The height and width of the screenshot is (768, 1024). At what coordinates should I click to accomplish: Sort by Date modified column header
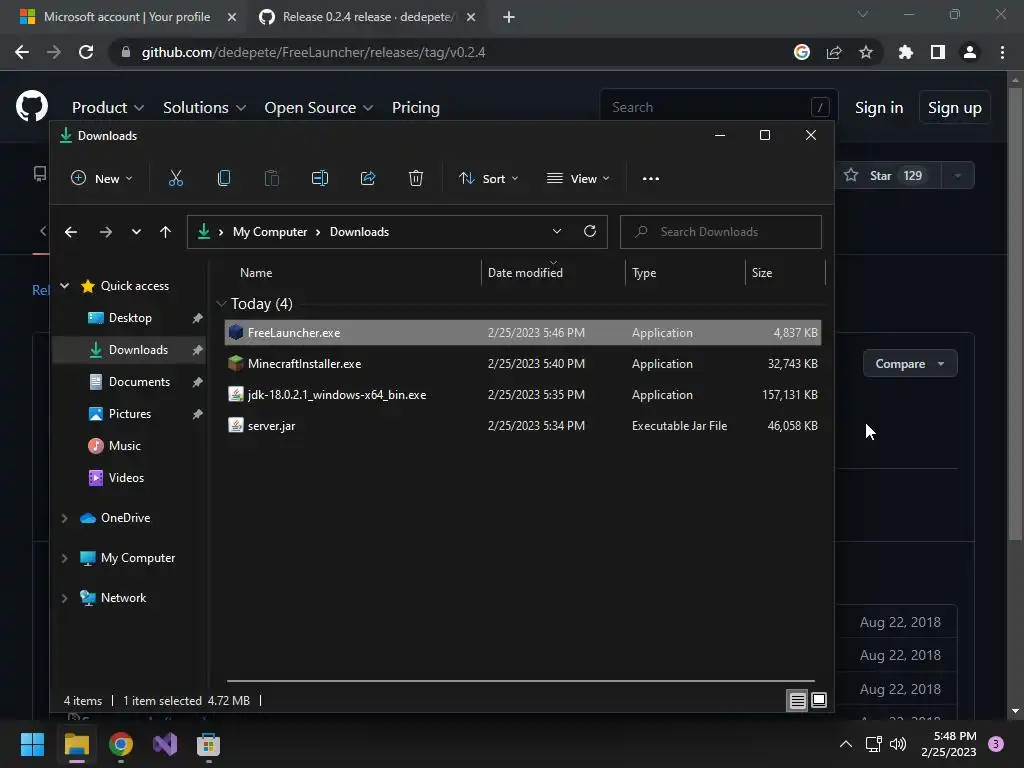click(x=553, y=272)
